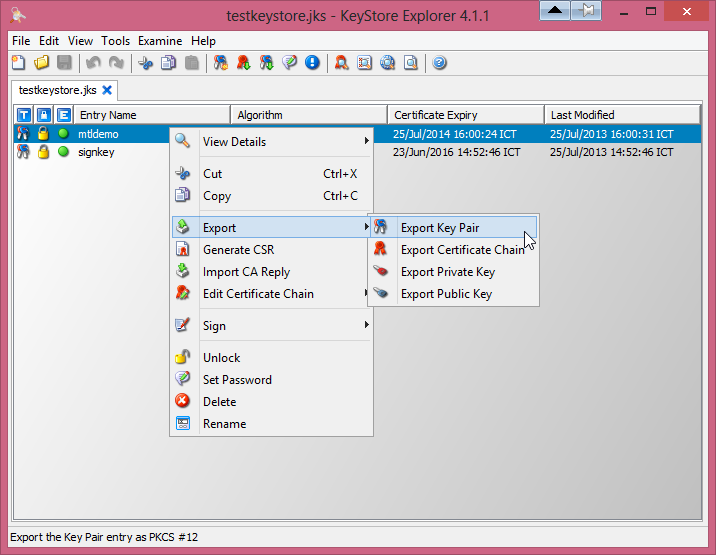Click the Cut scissors toolbar icon
Screen dimensions: 716x555
tap(146, 63)
